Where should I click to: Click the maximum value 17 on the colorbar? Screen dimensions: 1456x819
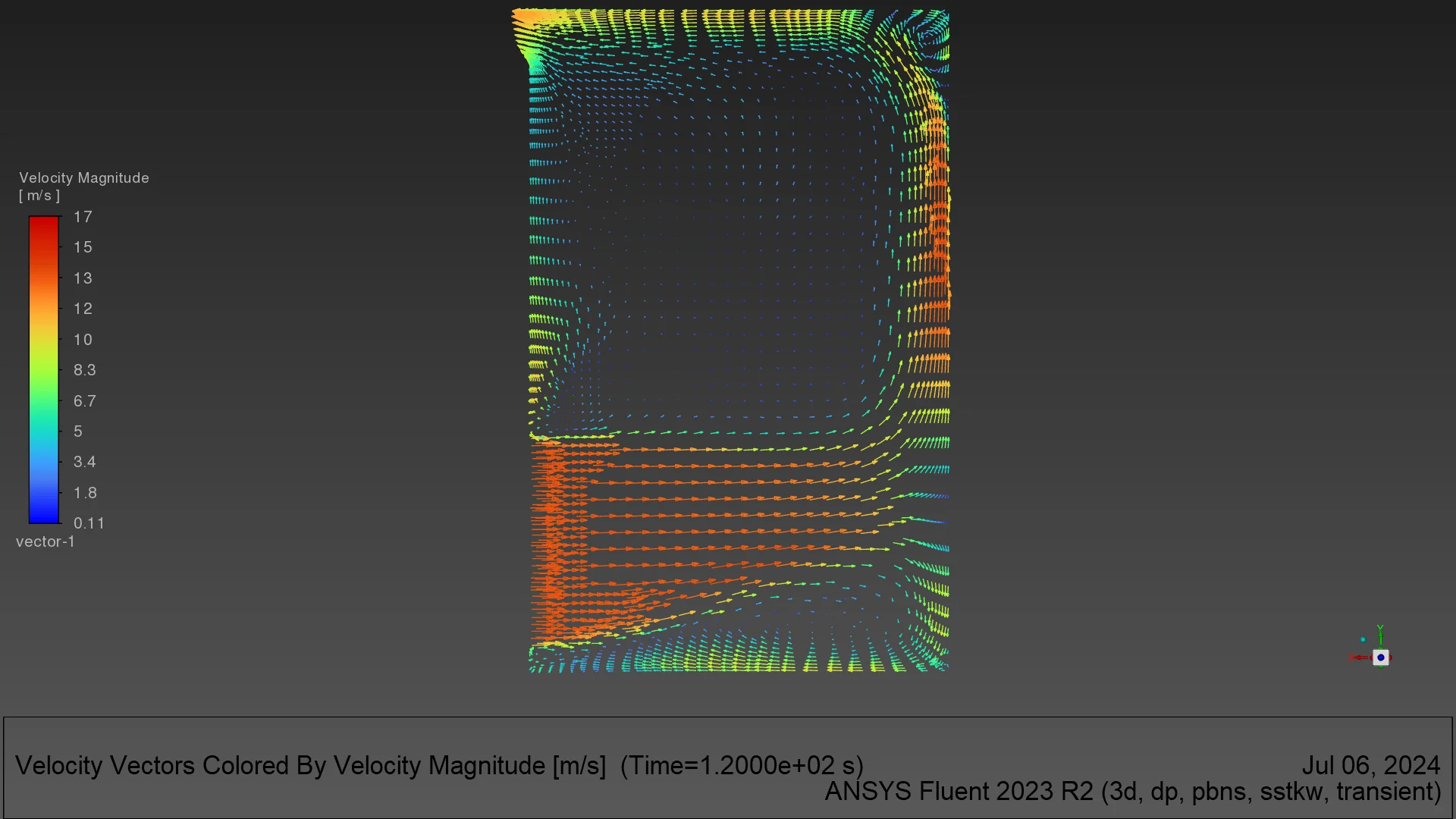click(83, 217)
